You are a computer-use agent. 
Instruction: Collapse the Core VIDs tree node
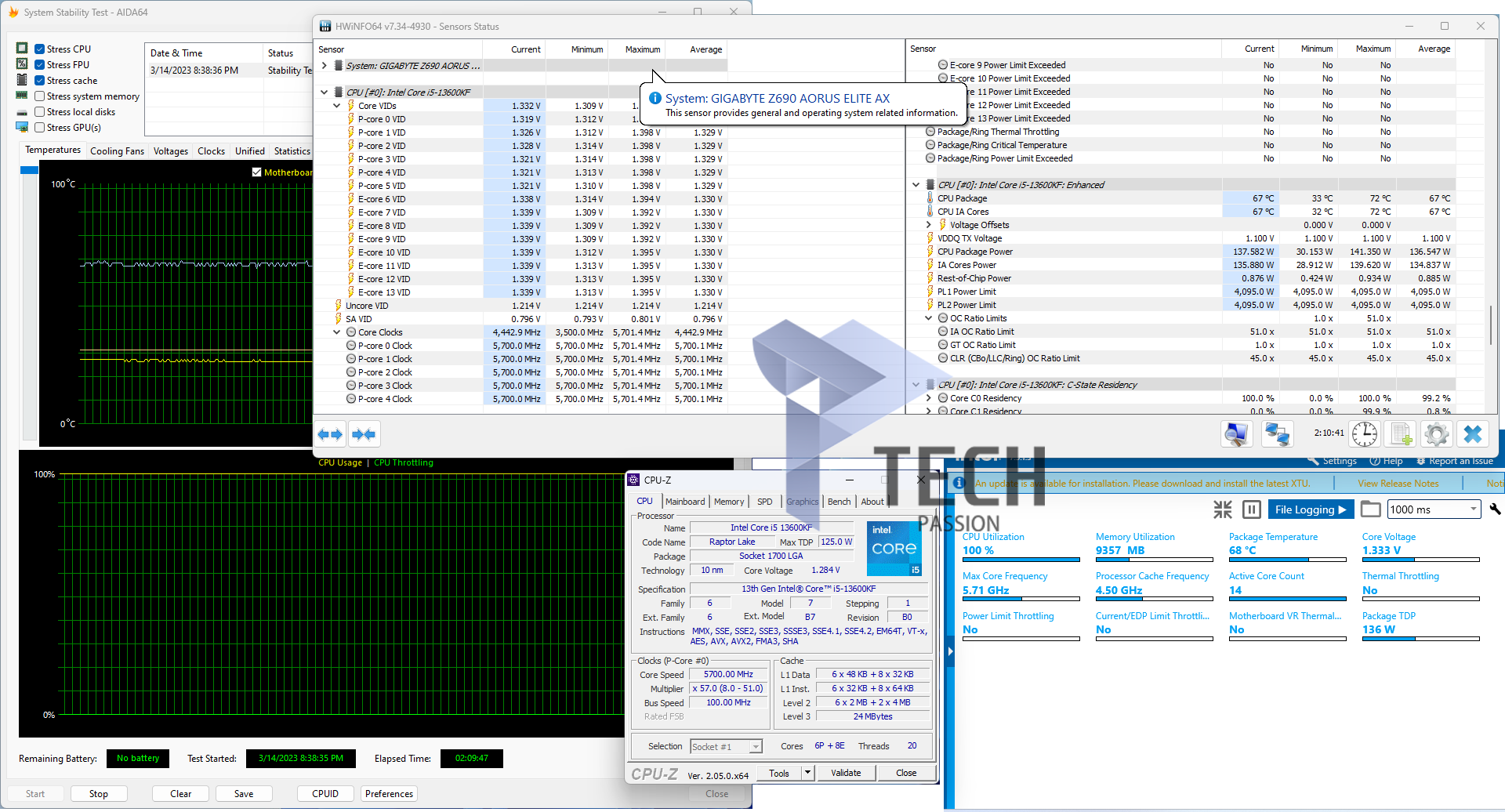[x=337, y=106]
